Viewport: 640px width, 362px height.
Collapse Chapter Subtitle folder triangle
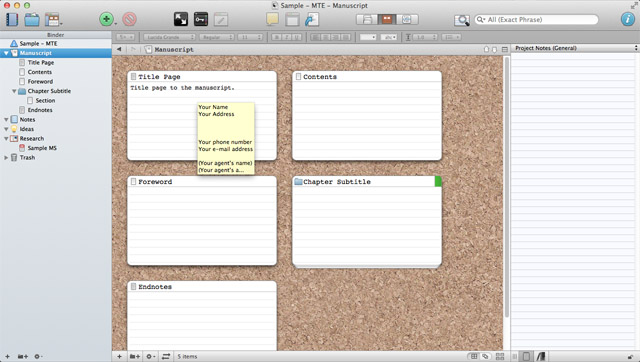coord(14,91)
